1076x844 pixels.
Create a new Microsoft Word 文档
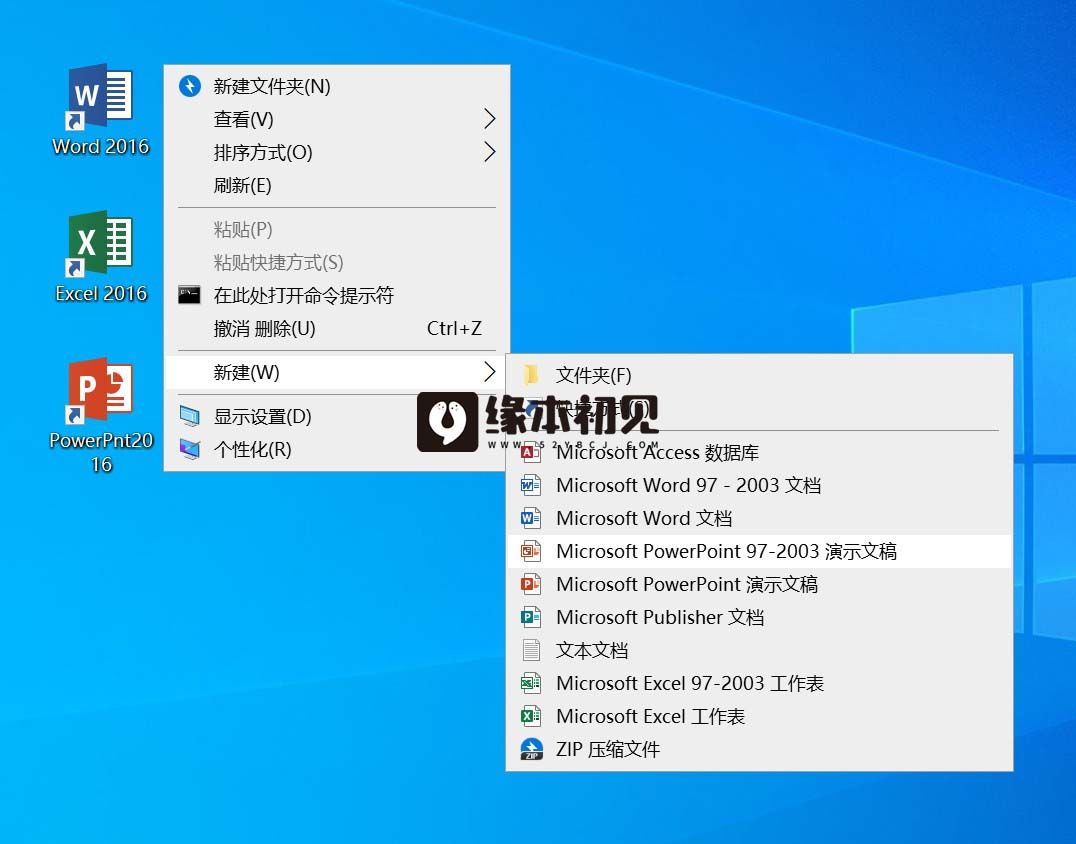[759, 518]
